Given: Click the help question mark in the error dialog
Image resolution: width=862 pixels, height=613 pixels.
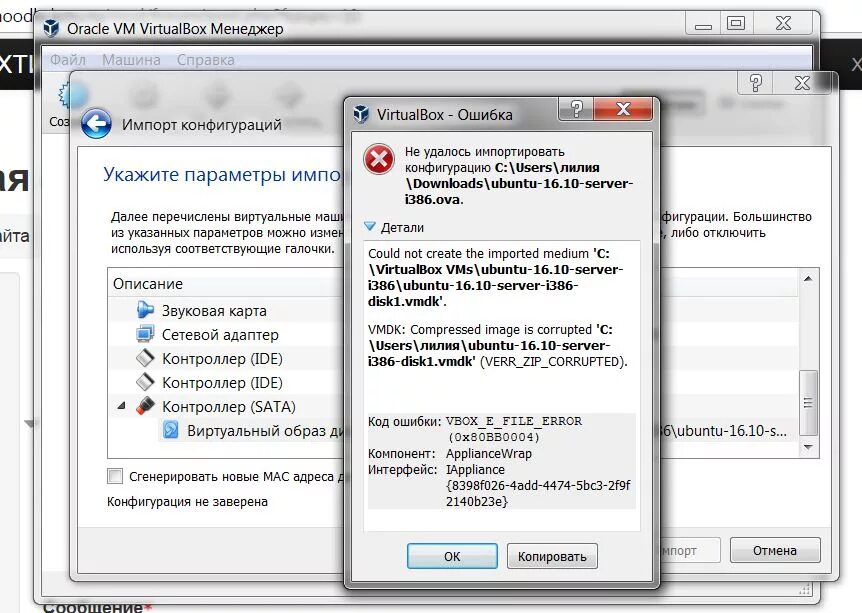Looking at the screenshot, I should coord(576,108).
